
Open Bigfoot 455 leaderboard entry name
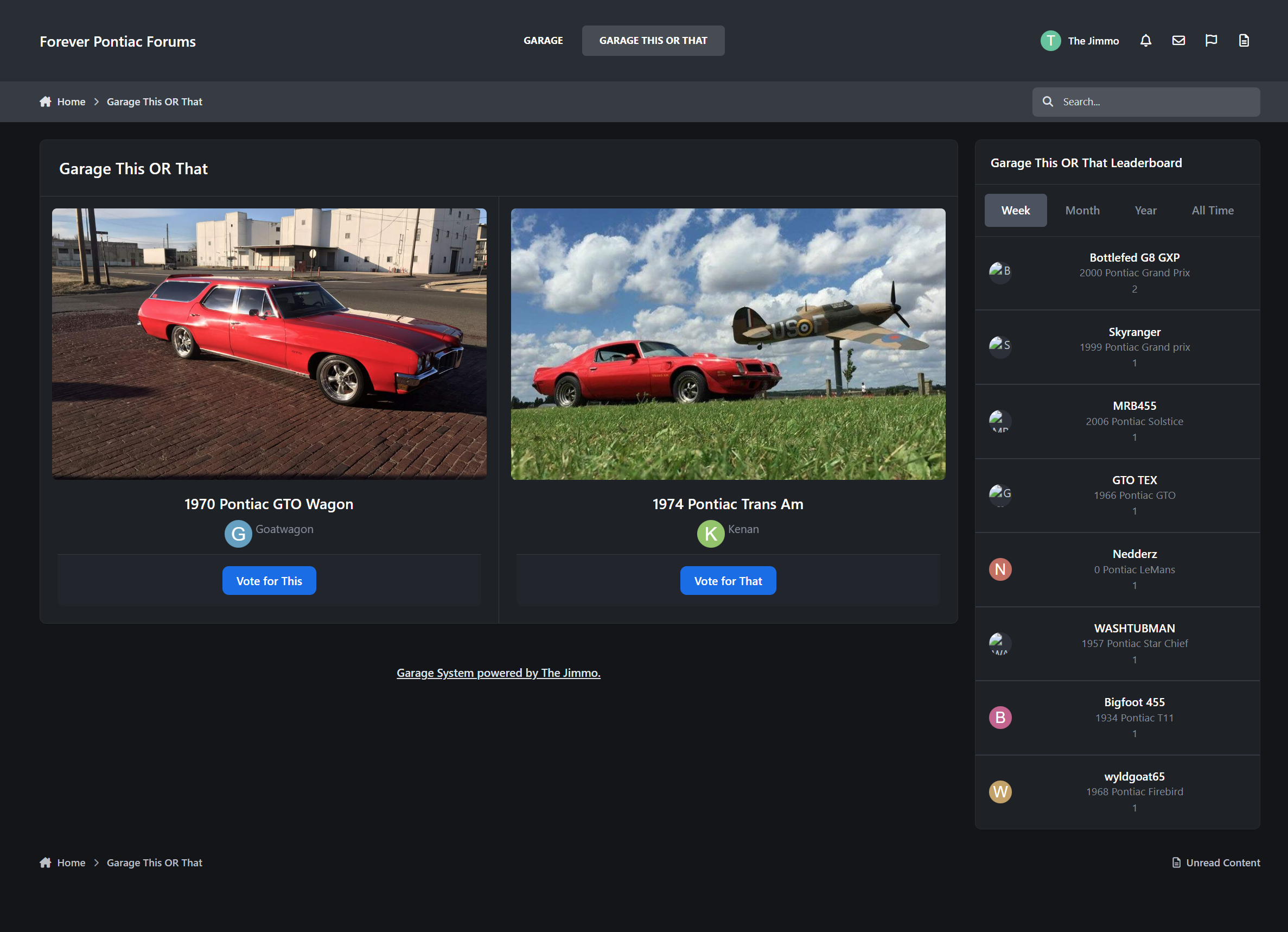click(x=1134, y=702)
